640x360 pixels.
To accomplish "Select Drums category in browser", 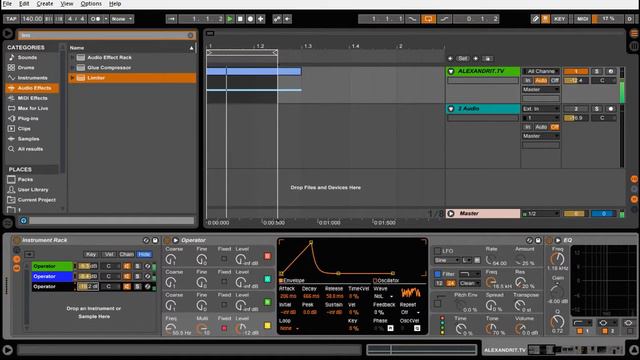I will tap(26, 68).
